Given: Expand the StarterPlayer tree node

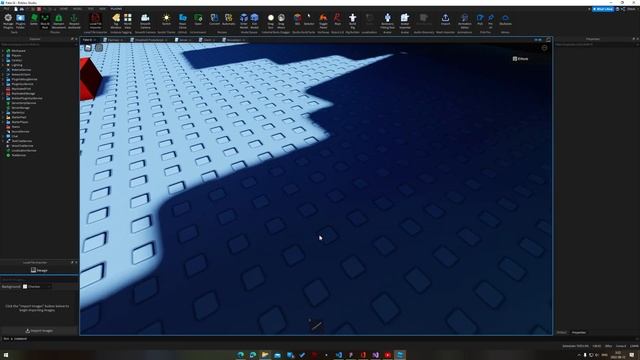Looking at the screenshot, I should pyautogui.click(x=3, y=122).
